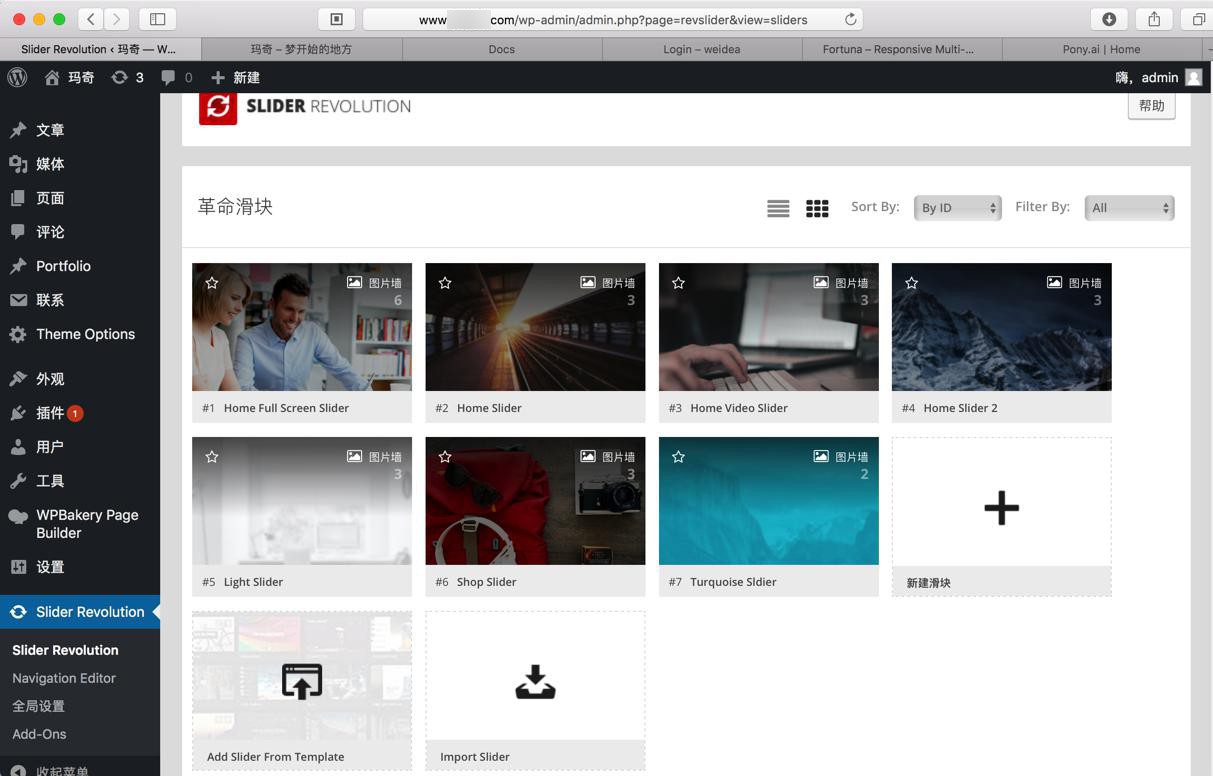Click Safari share icon

pos(1154,19)
